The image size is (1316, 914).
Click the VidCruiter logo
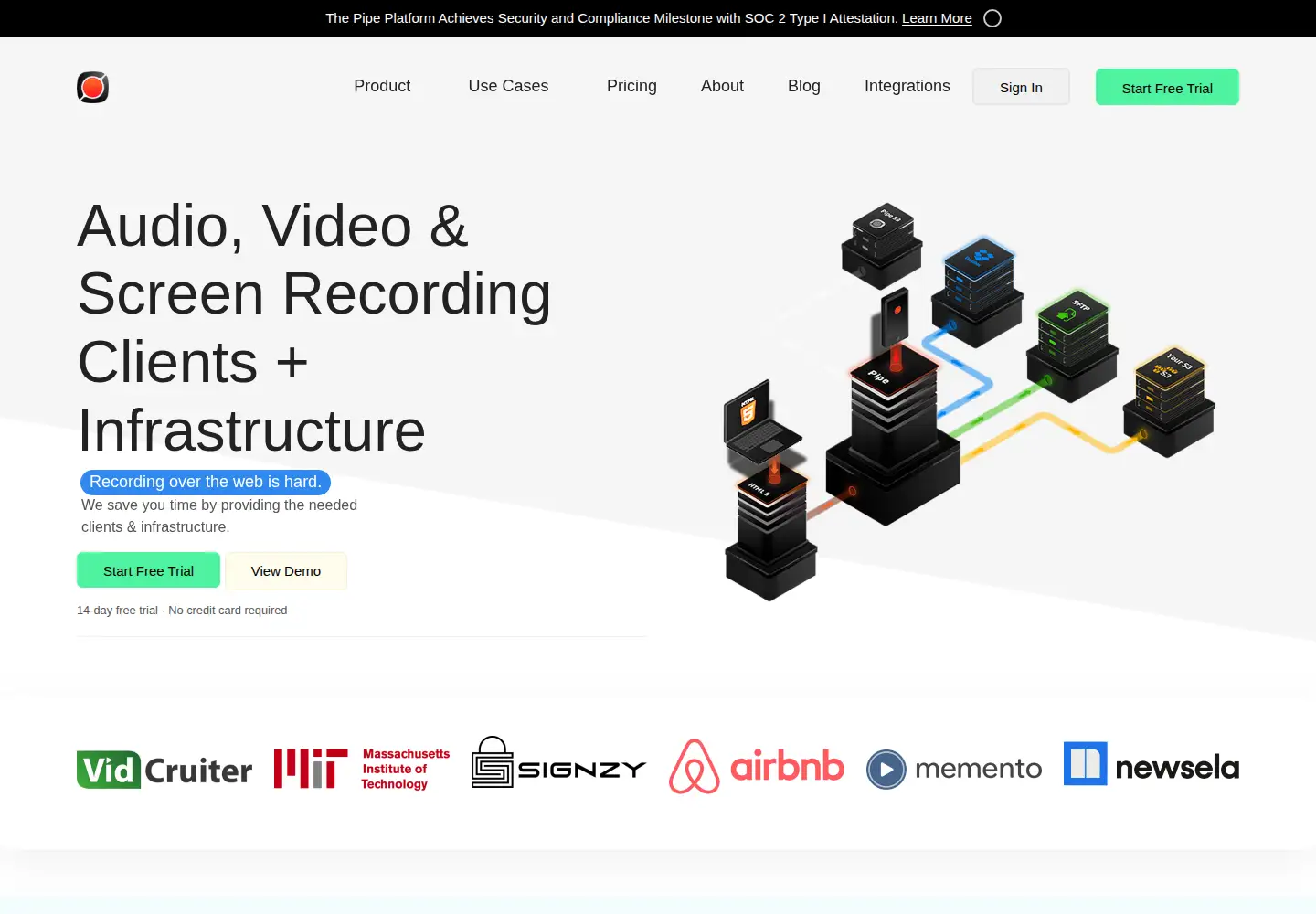tap(164, 770)
